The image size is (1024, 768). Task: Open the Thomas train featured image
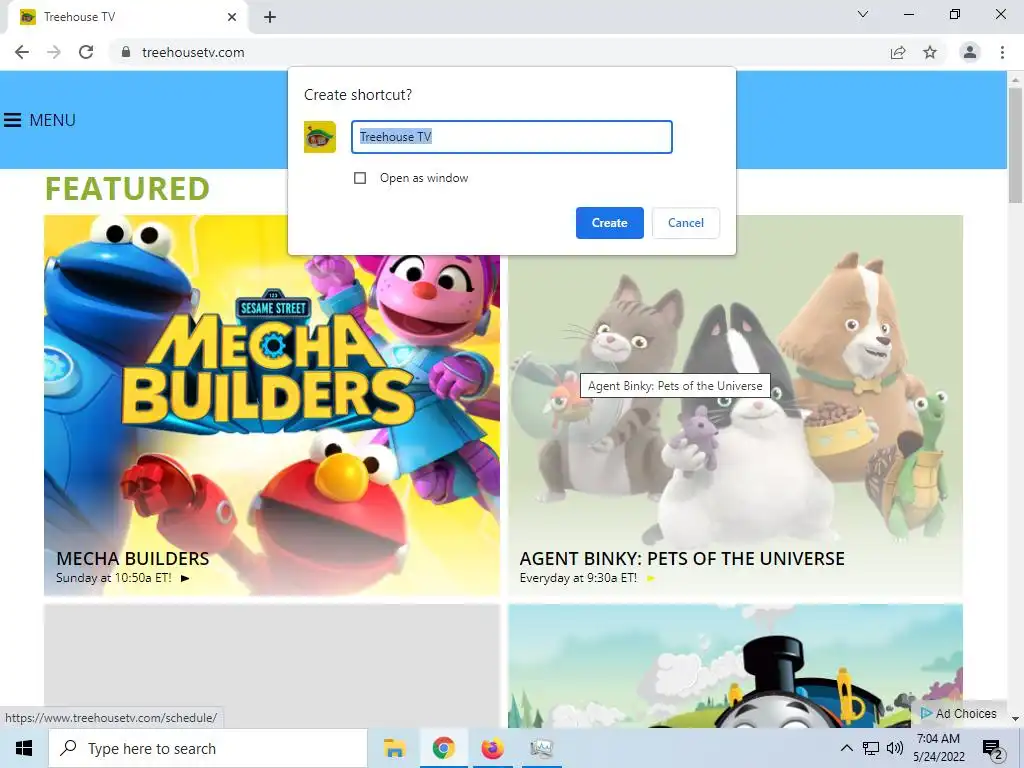click(735, 665)
